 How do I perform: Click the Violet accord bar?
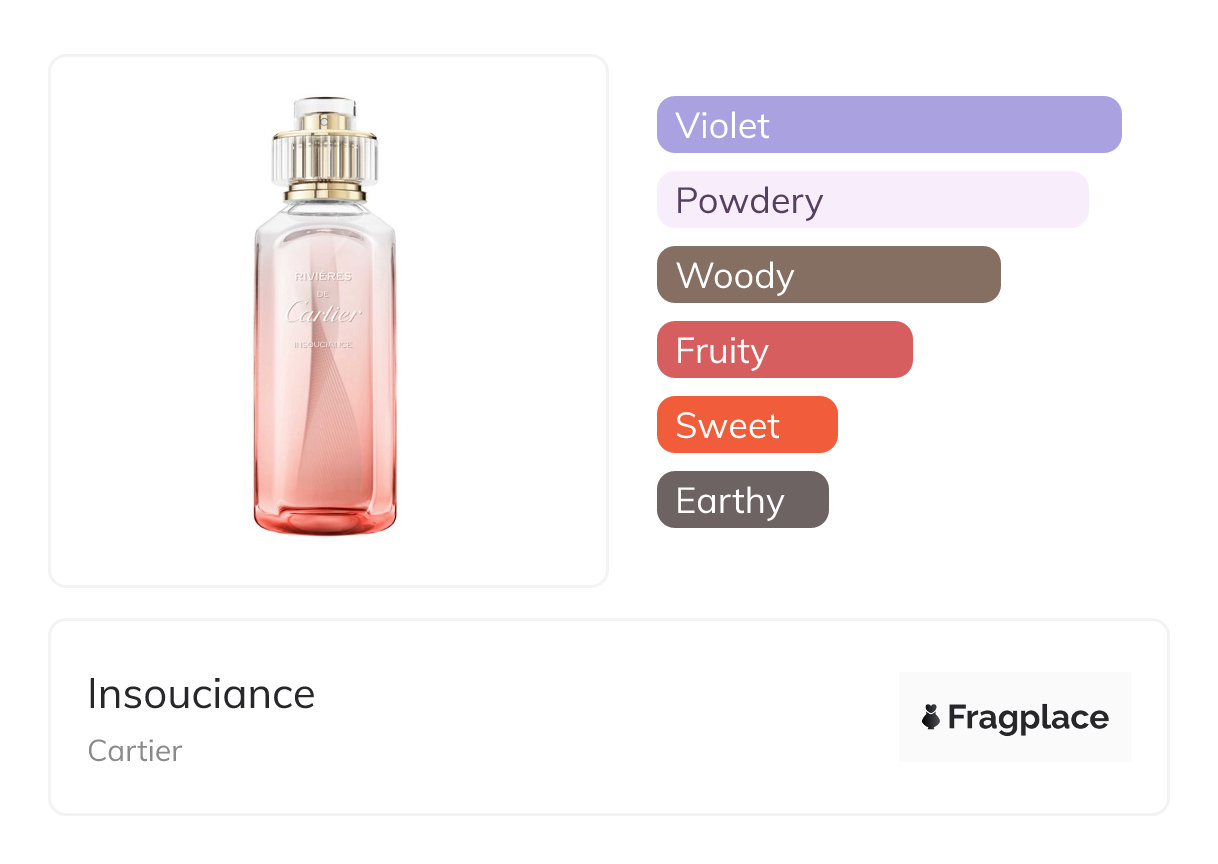(888, 125)
